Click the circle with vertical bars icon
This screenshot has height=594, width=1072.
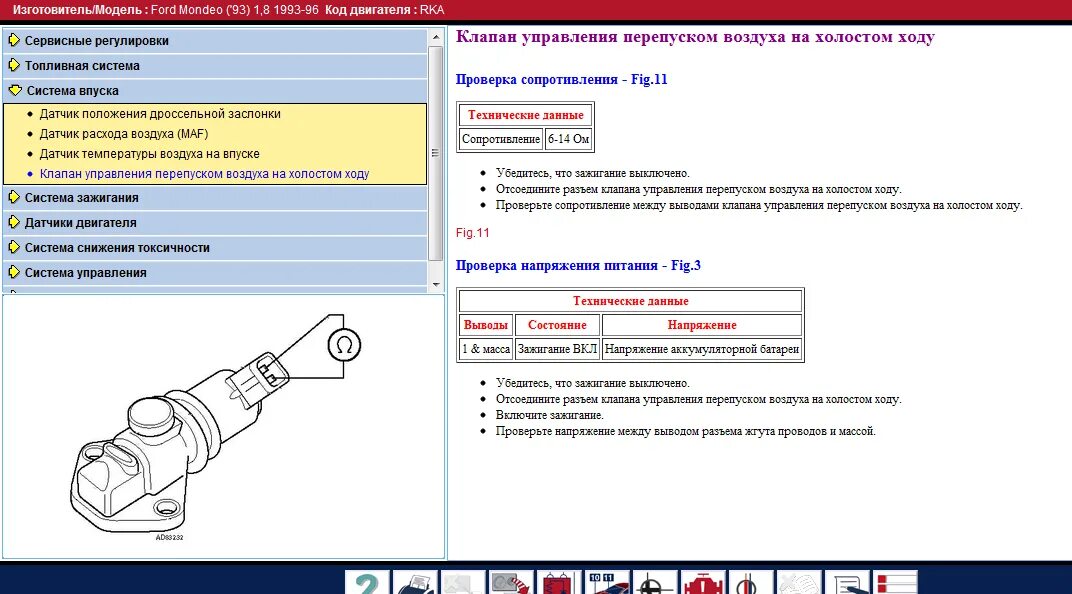coord(751,582)
